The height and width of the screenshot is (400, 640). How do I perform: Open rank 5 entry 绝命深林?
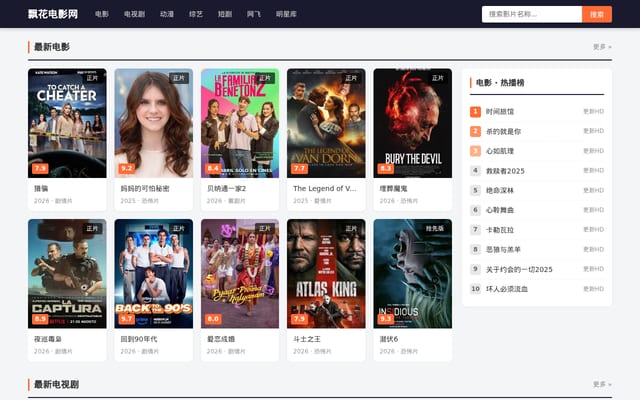[x=537, y=190]
